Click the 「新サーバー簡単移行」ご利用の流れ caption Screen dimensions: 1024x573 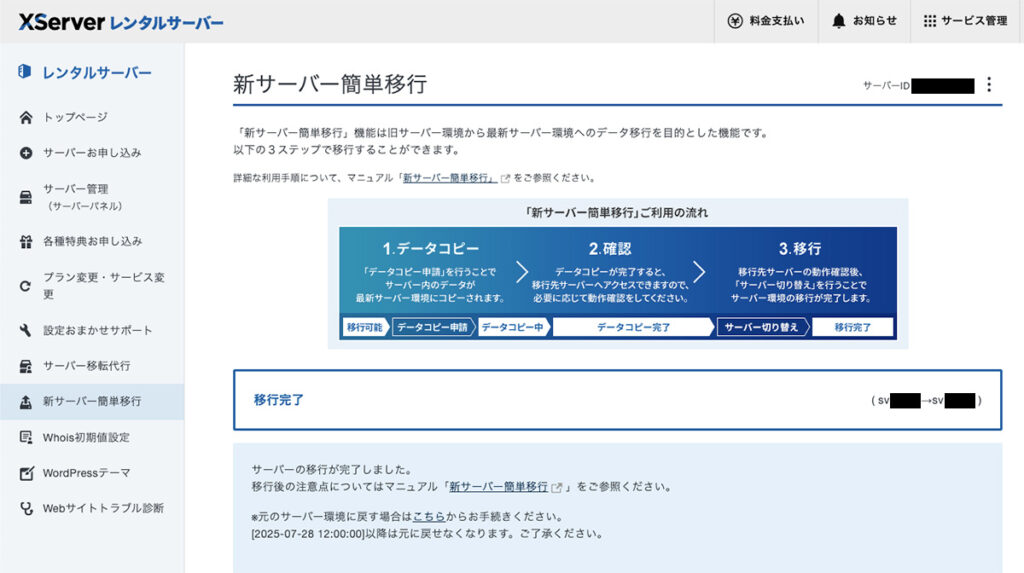616,213
